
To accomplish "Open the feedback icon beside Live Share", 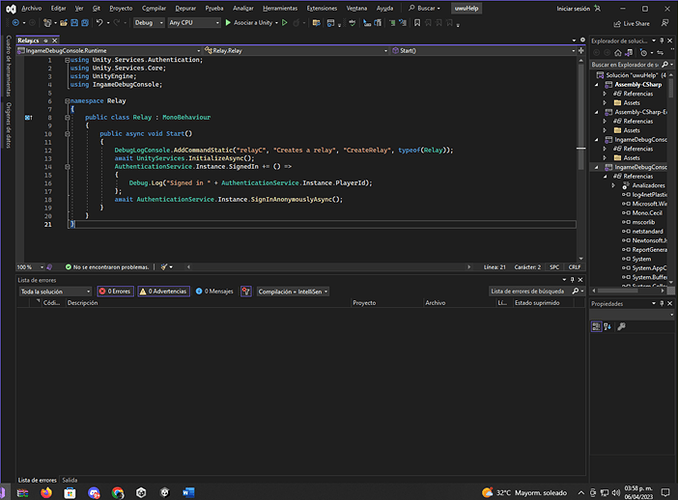I will (665, 22).
